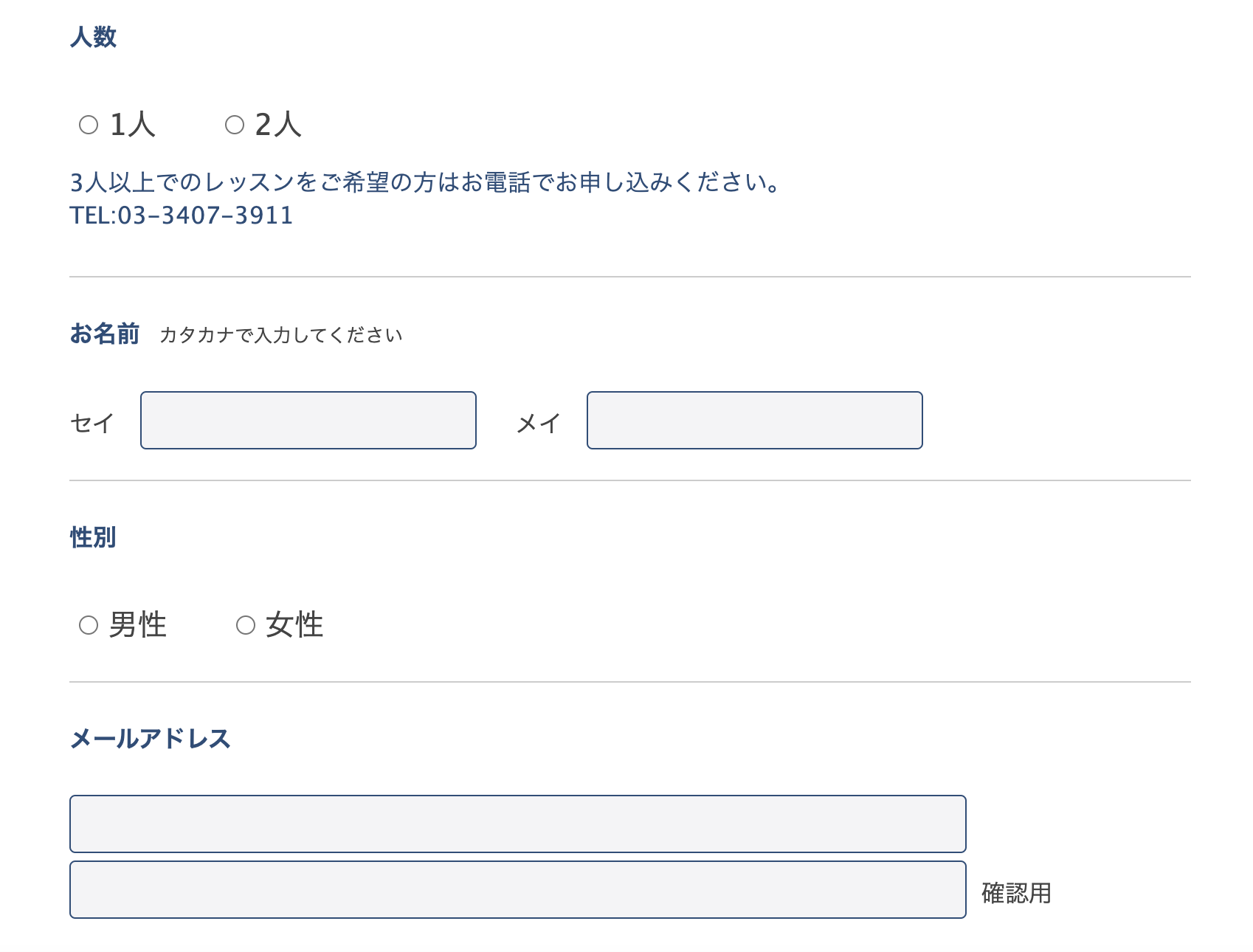Click the 2人 label text
Image resolution: width=1253 pixels, height=952 pixels.
pyautogui.click(x=278, y=125)
